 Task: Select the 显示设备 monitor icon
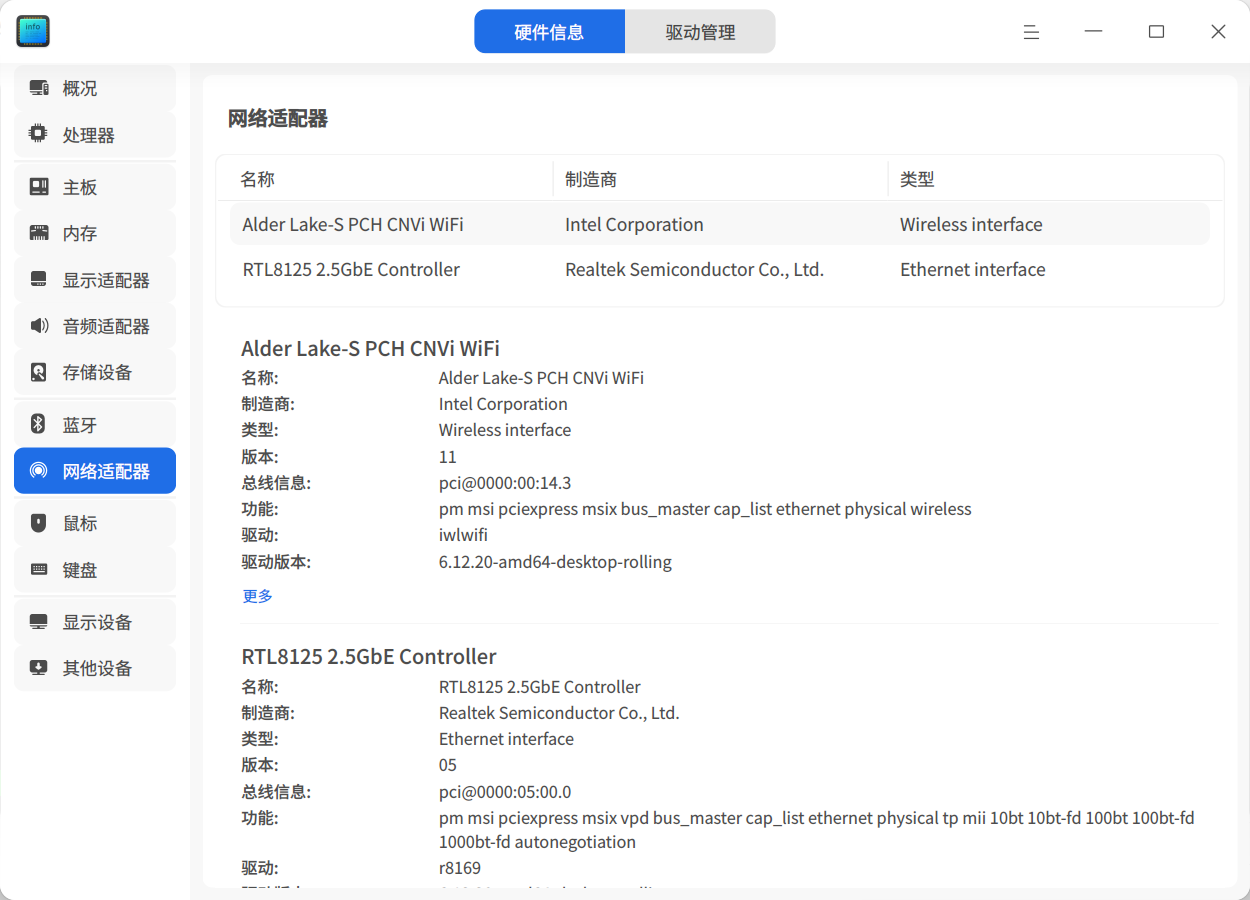39,622
